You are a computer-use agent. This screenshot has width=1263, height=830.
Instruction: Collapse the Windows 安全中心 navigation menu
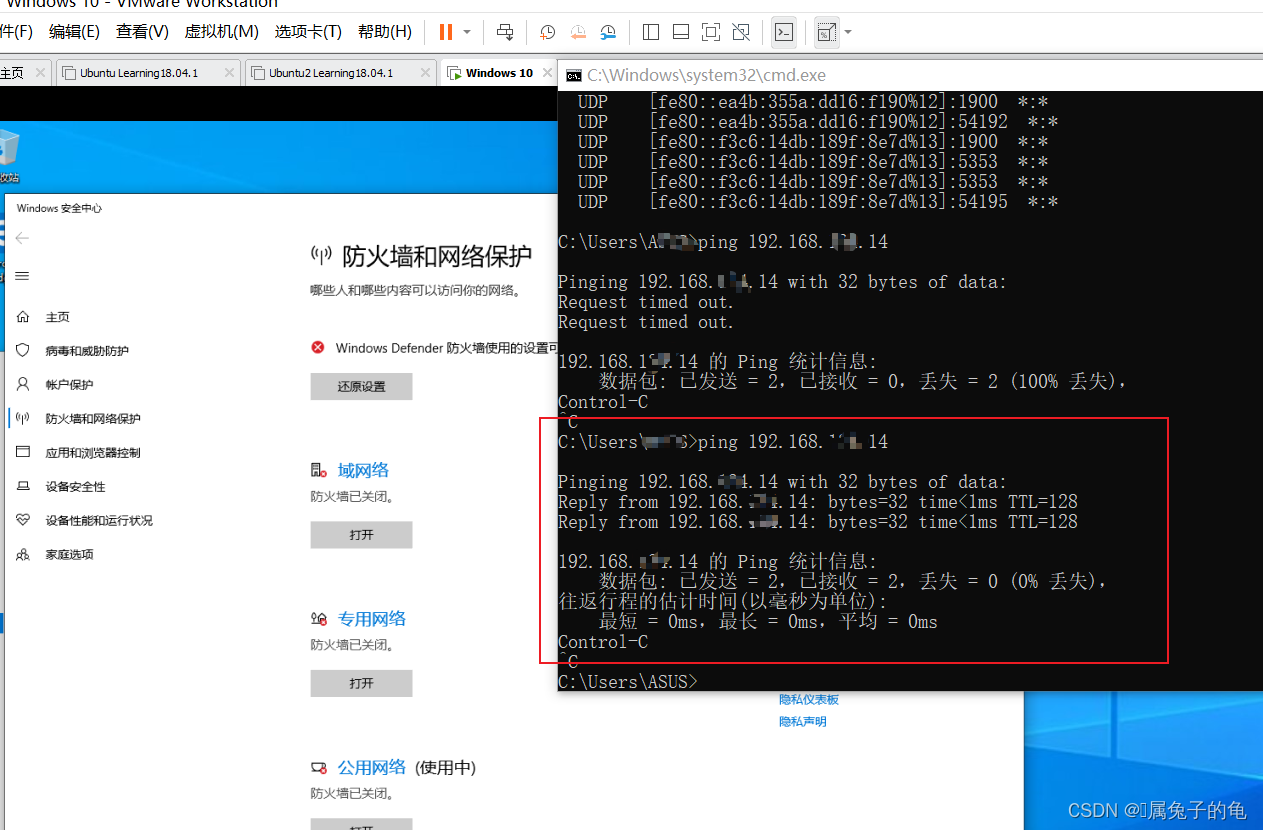coord(21,276)
